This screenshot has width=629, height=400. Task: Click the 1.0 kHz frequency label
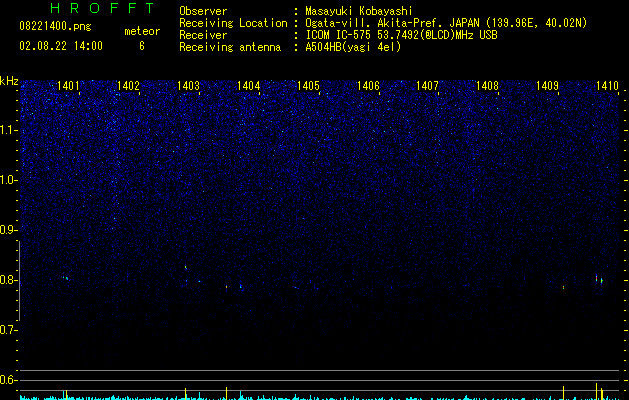click(9, 180)
